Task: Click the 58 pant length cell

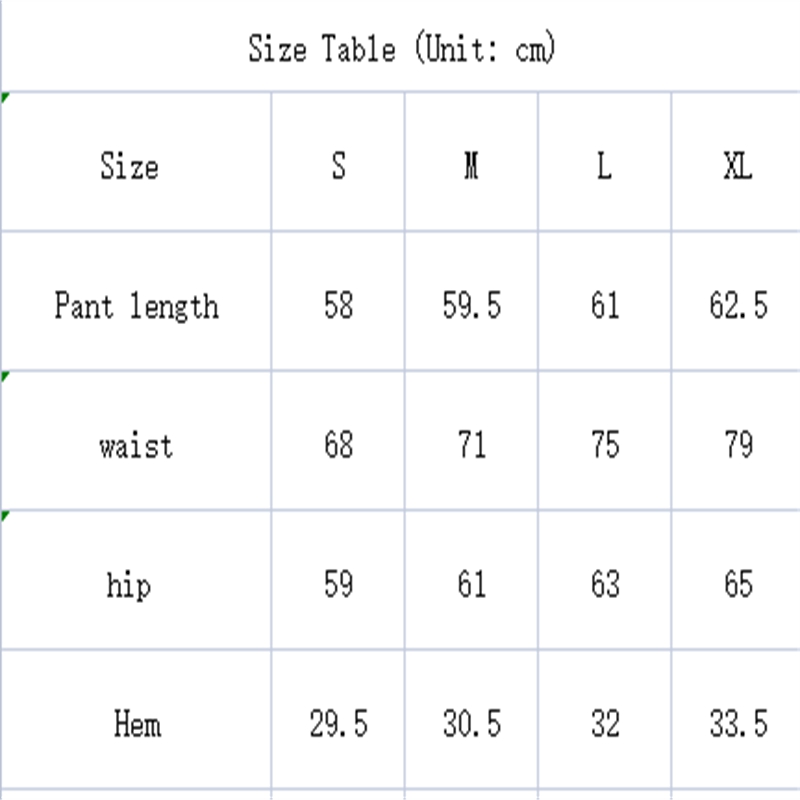Action: tap(338, 305)
